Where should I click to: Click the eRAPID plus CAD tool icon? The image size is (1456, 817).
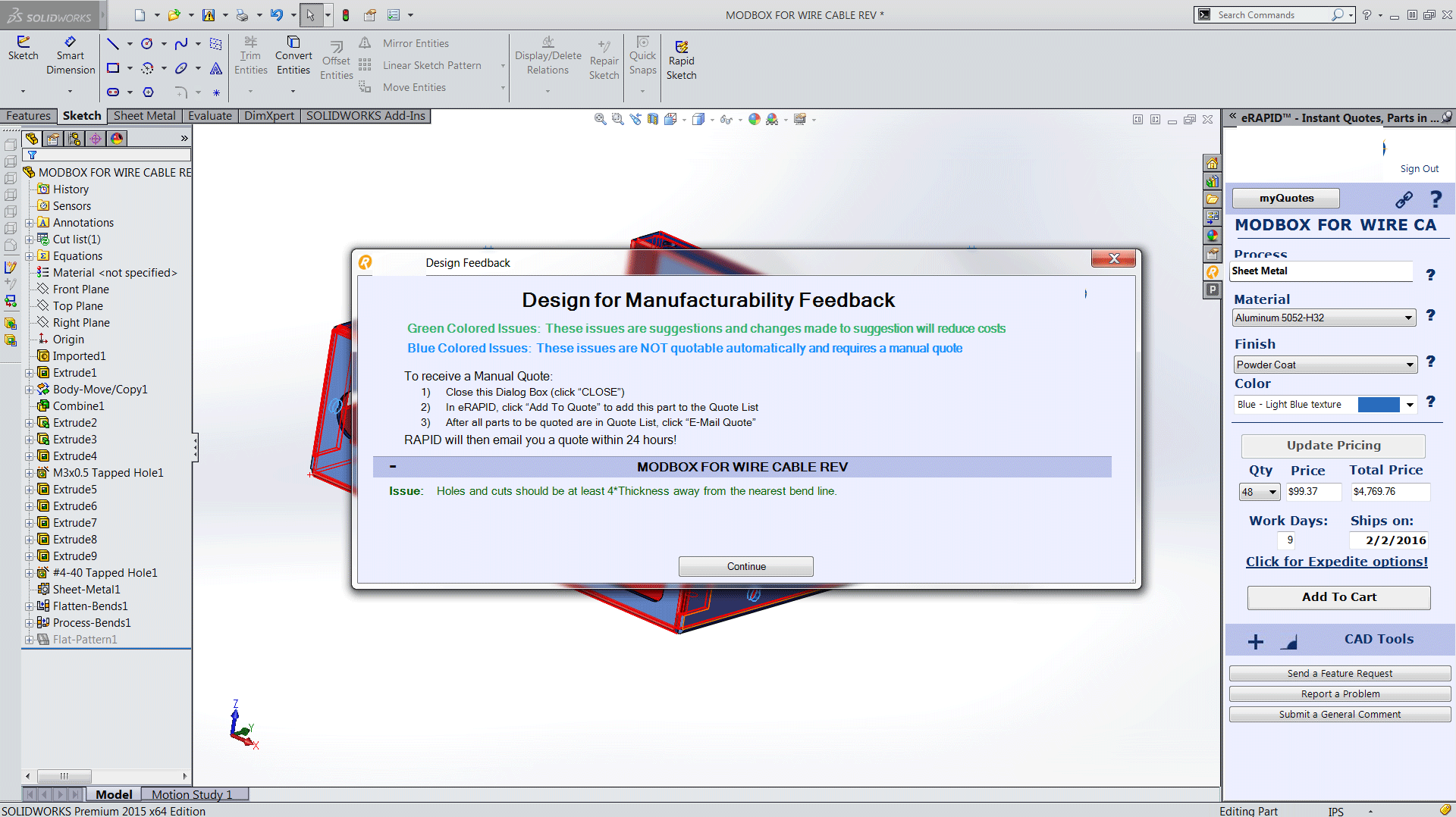(1256, 642)
